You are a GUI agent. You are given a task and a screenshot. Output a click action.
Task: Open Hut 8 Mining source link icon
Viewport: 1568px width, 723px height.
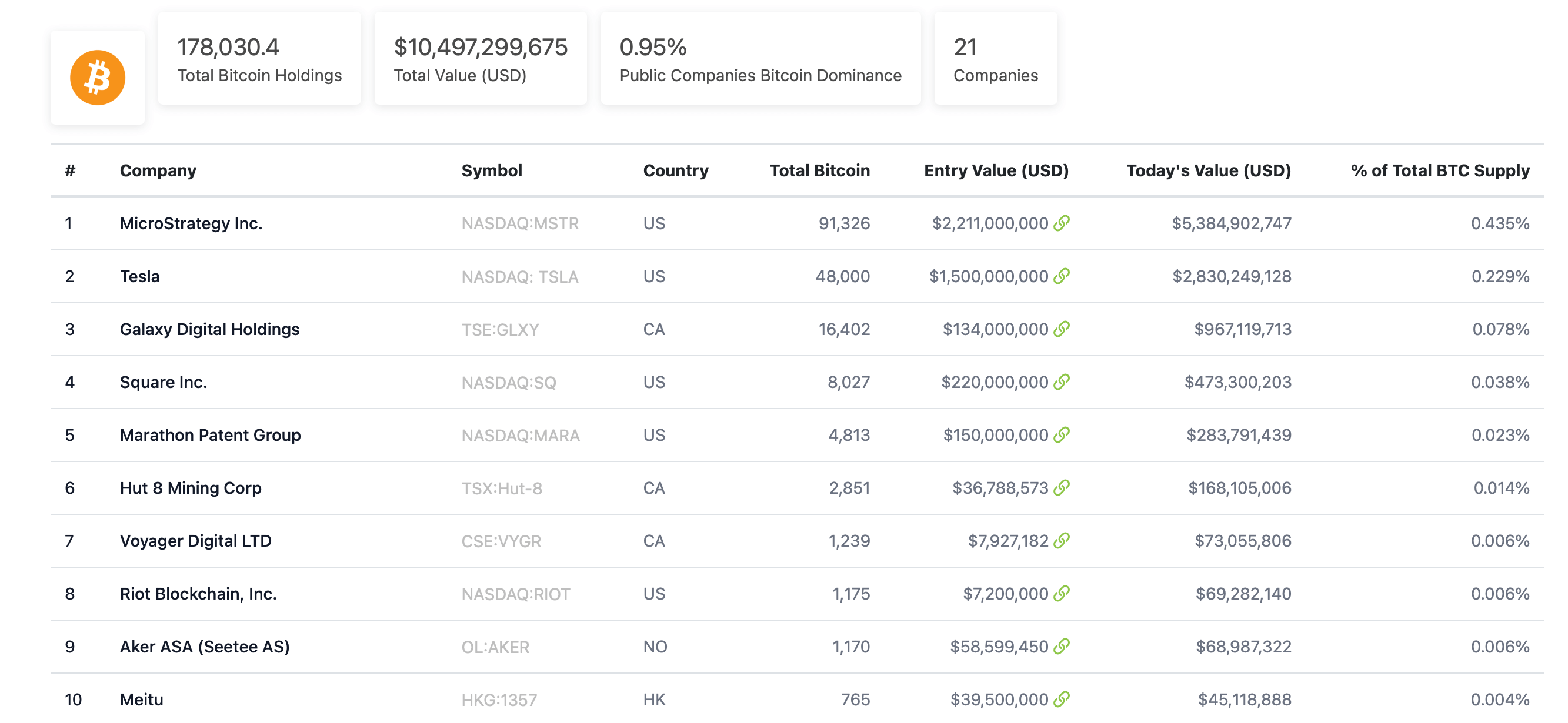coord(1061,488)
